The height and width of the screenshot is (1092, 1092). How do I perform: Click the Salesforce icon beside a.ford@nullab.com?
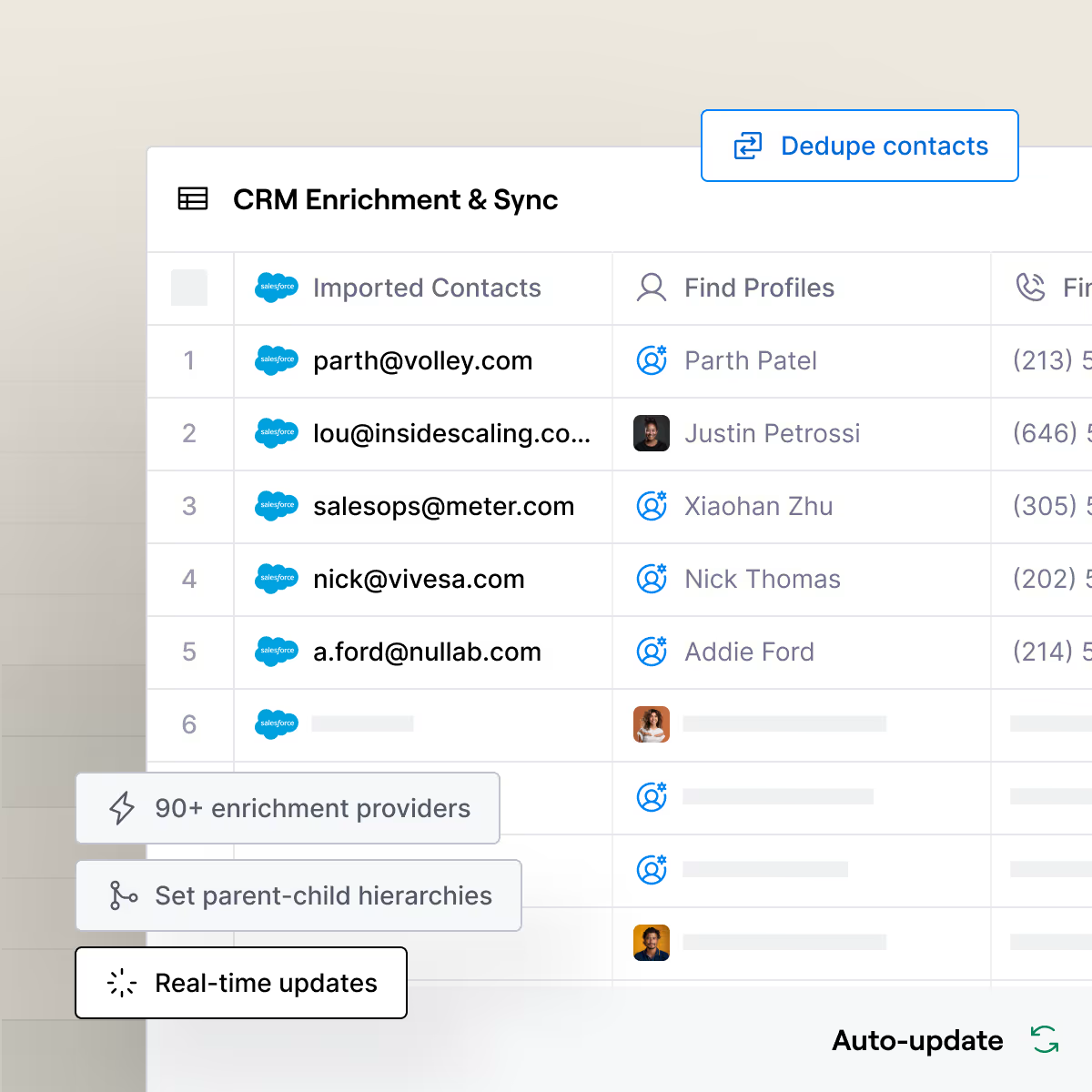click(277, 652)
